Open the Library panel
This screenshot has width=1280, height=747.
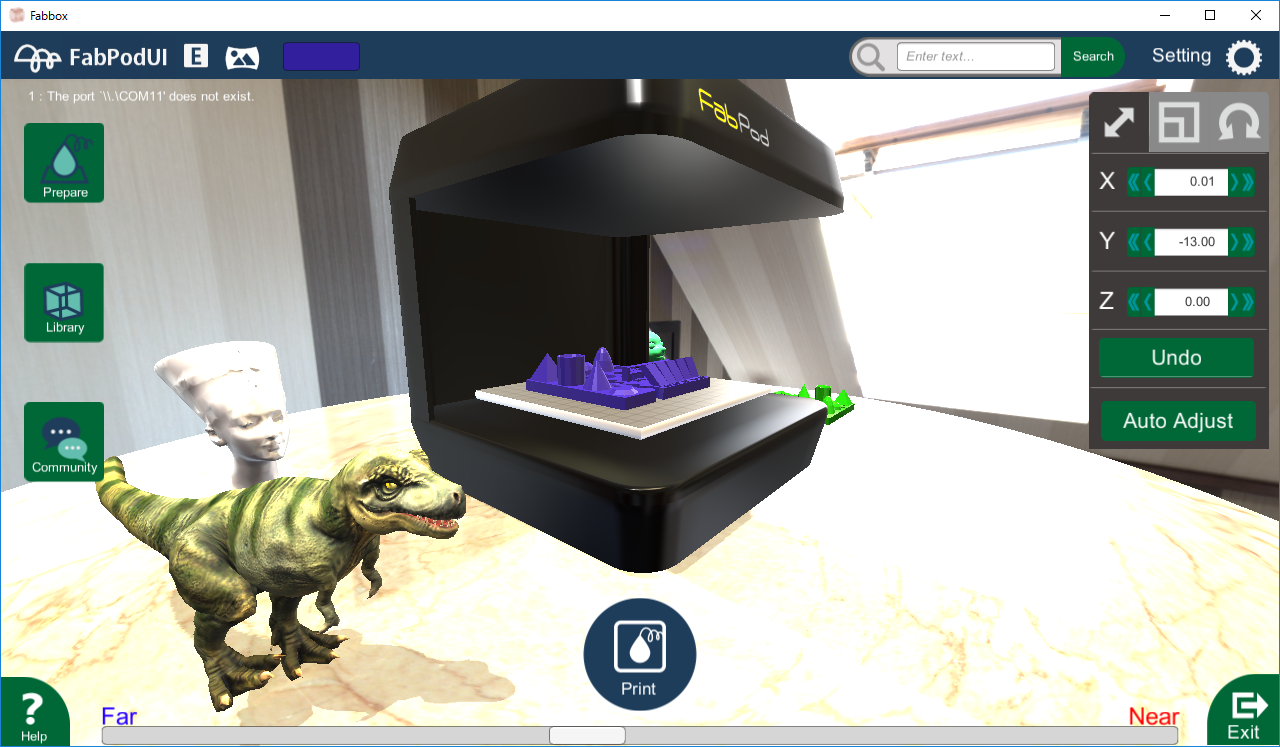click(64, 302)
